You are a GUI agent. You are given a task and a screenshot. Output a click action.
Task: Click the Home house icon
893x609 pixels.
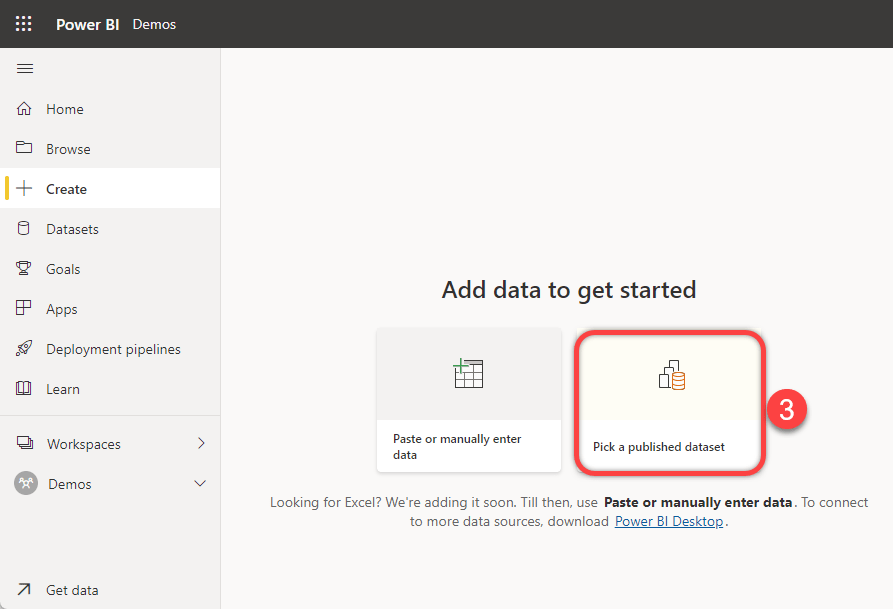(24, 109)
